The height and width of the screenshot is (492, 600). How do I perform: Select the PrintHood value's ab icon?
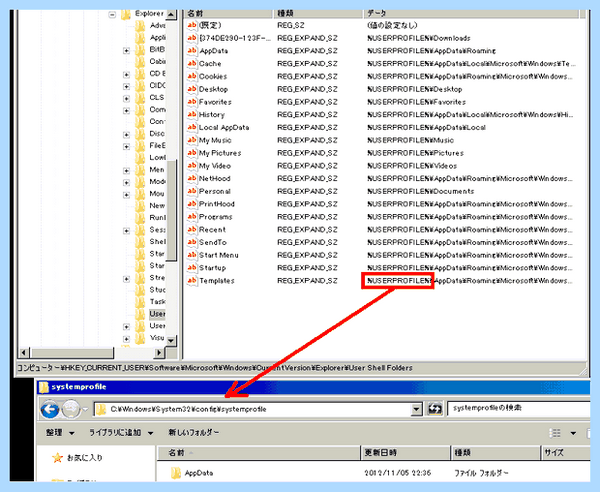point(192,204)
